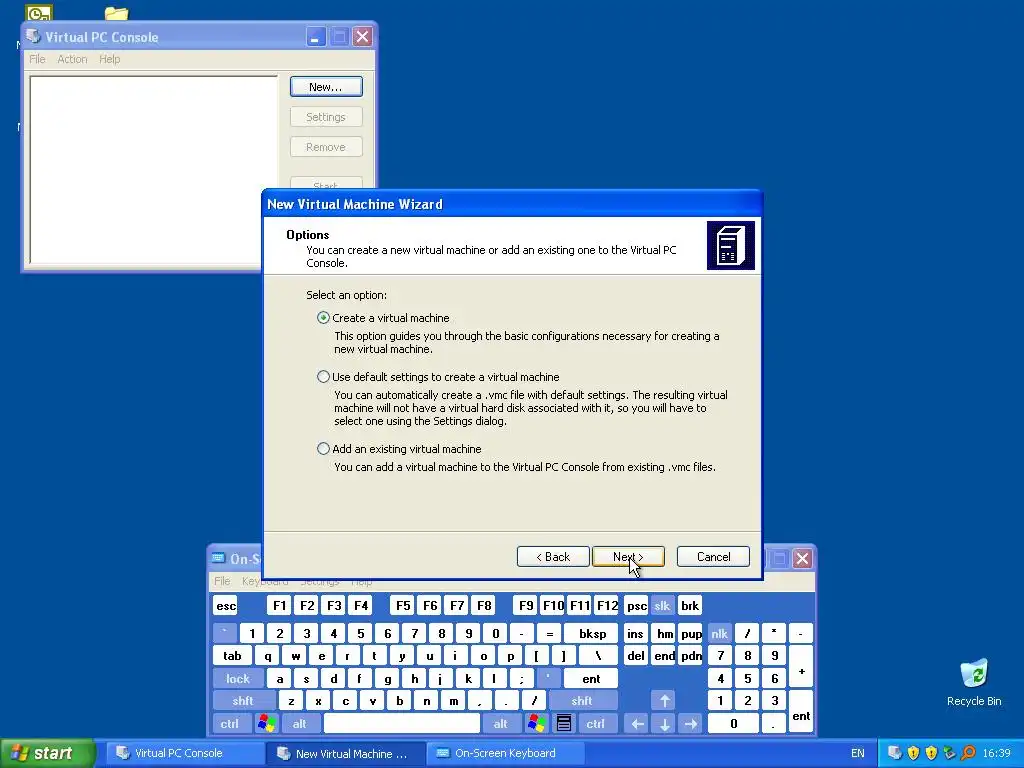
Task: Open the Windows start menu
Action: [x=47, y=754]
